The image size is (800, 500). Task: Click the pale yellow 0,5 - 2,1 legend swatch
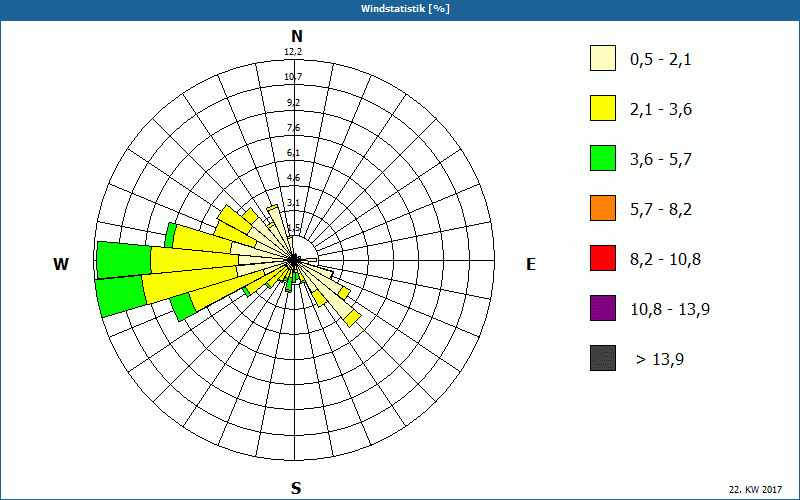(x=603, y=58)
